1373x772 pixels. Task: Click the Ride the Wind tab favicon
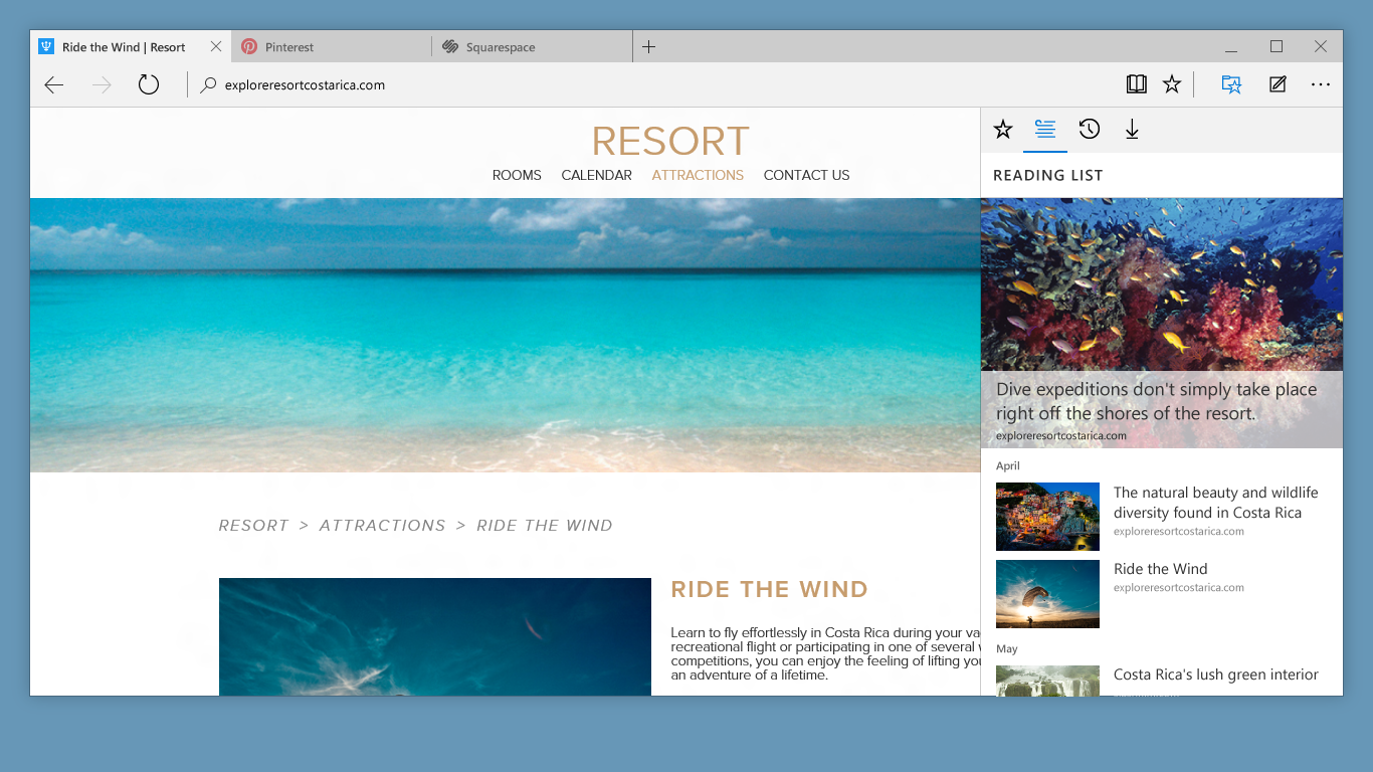pyautogui.click(x=46, y=47)
